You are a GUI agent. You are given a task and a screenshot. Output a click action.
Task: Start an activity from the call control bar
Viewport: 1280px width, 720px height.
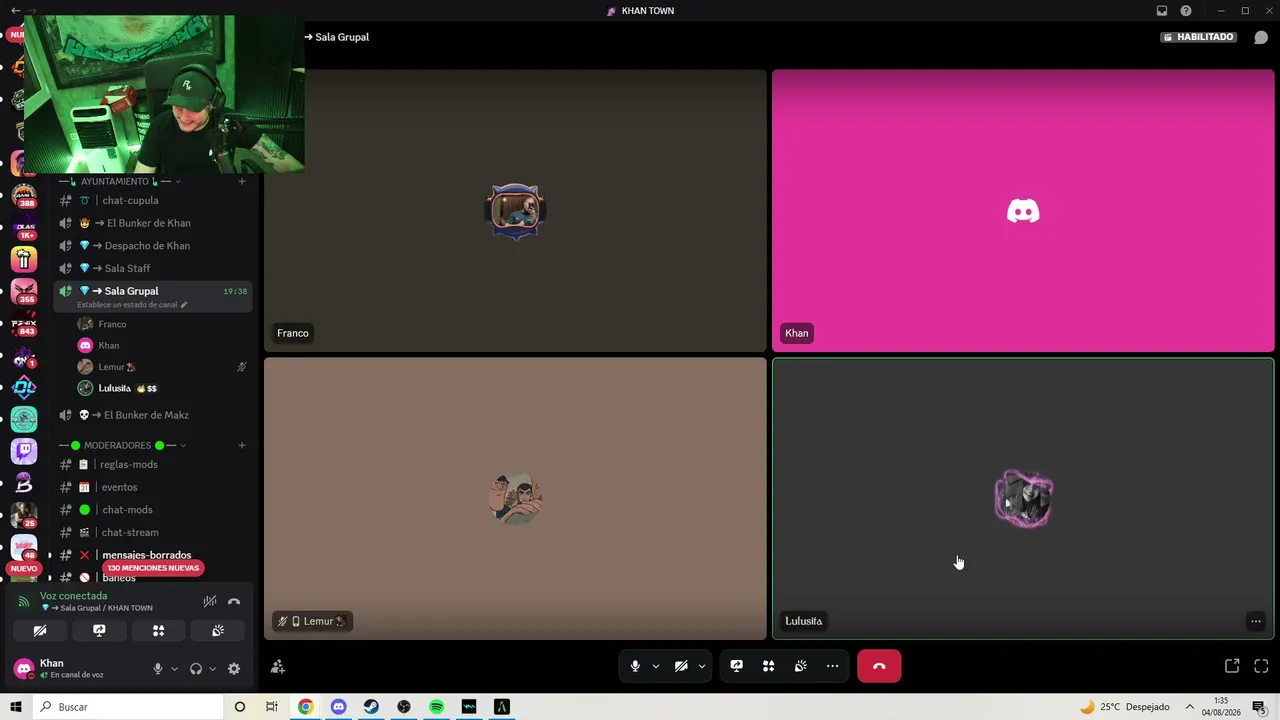(x=769, y=666)
